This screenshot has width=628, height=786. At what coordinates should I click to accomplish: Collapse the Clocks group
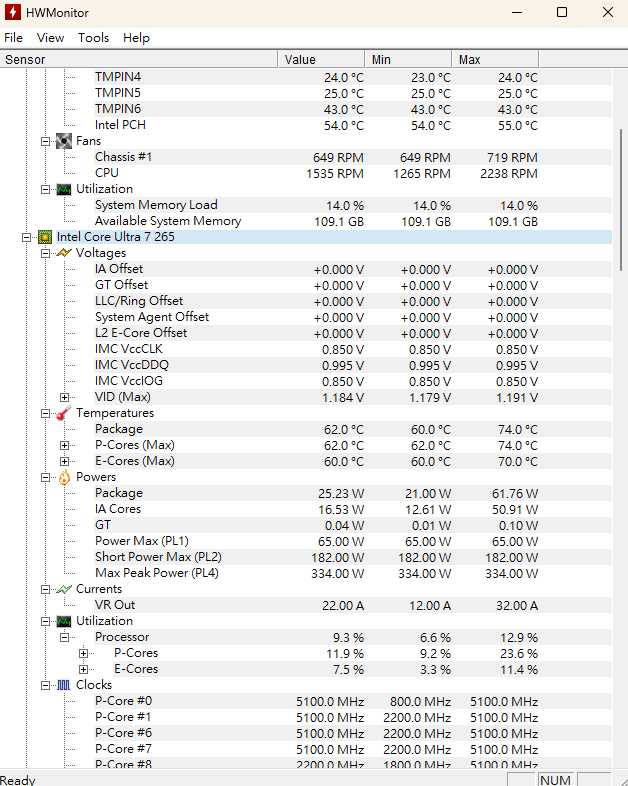46,685
